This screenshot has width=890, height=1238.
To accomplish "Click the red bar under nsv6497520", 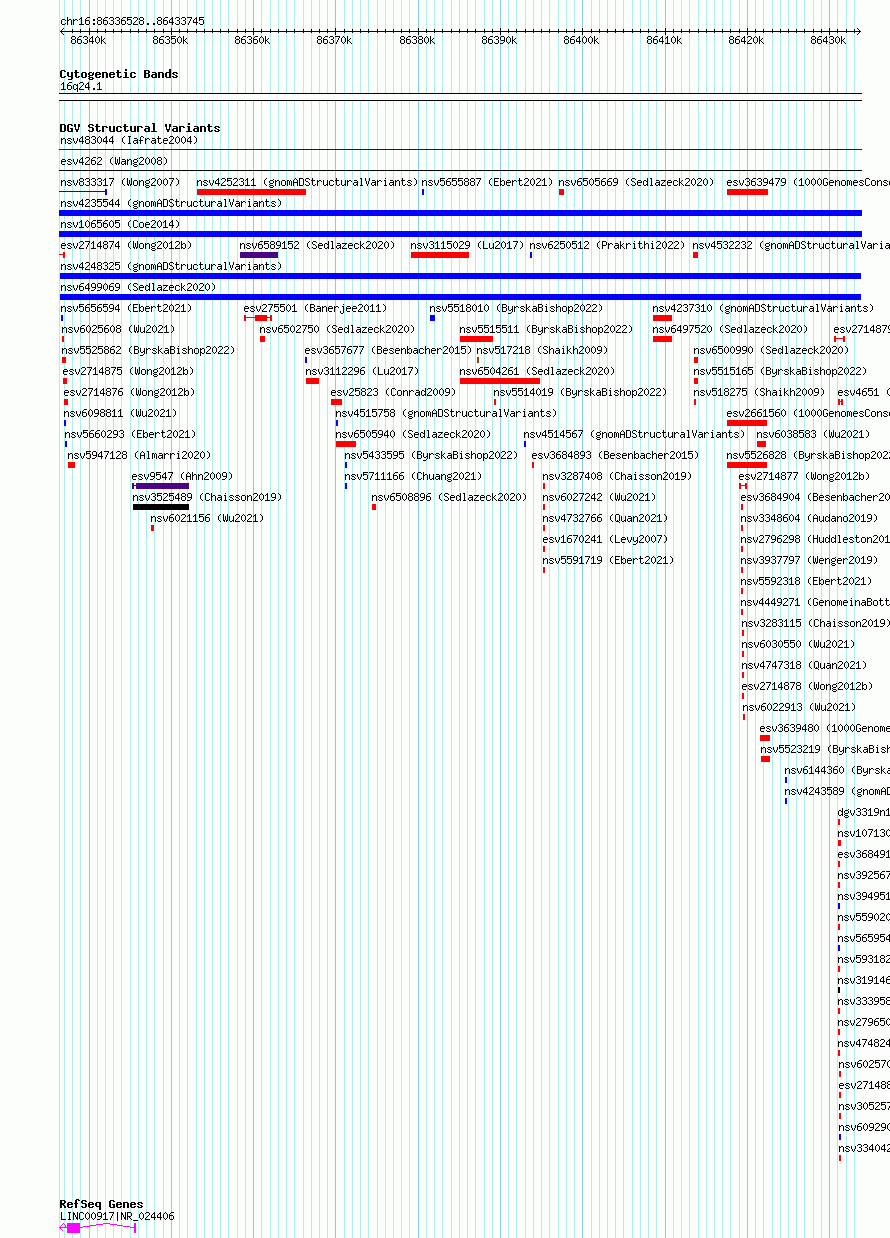I will point(662,339).
